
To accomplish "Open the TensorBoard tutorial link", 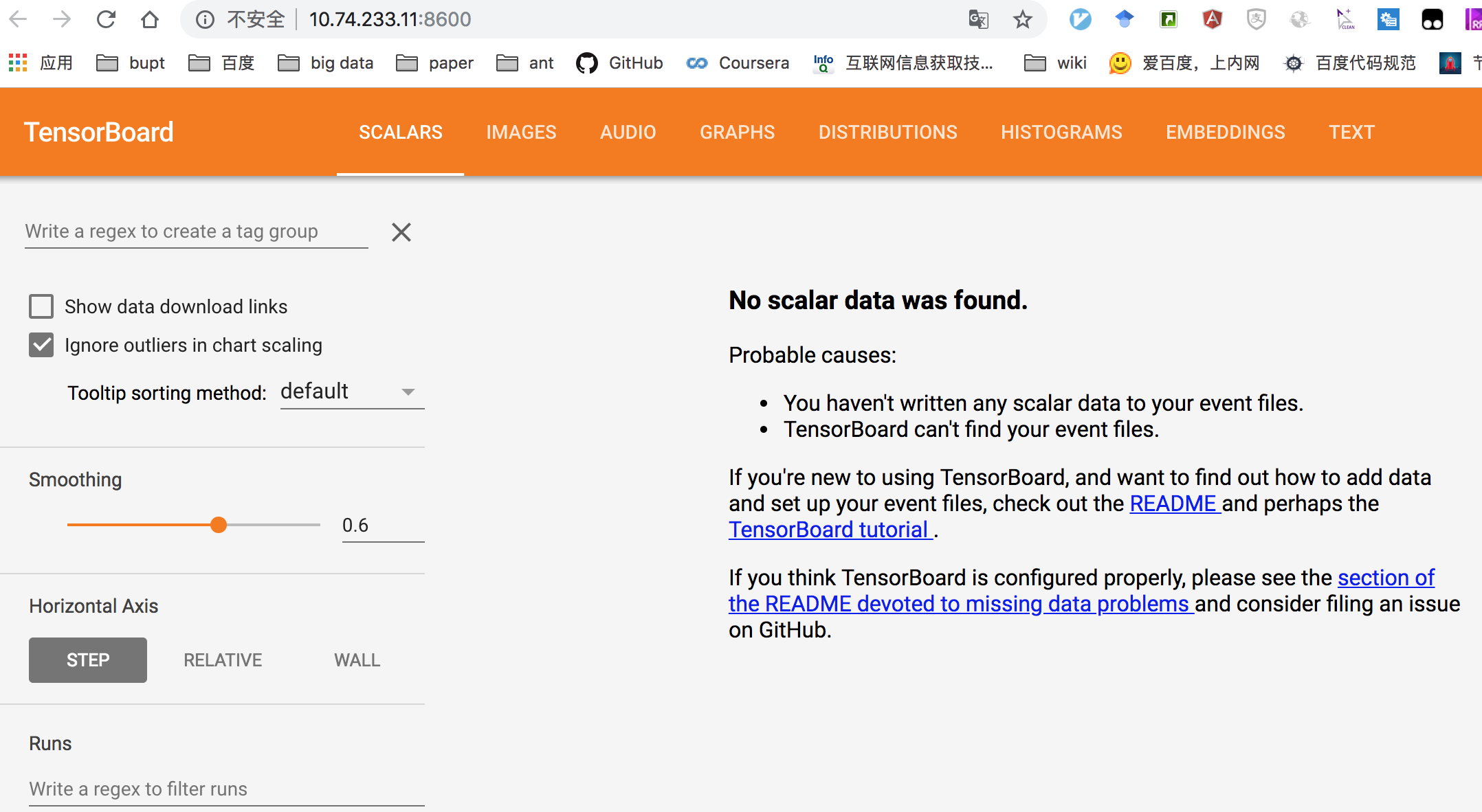I will (829, 530).
